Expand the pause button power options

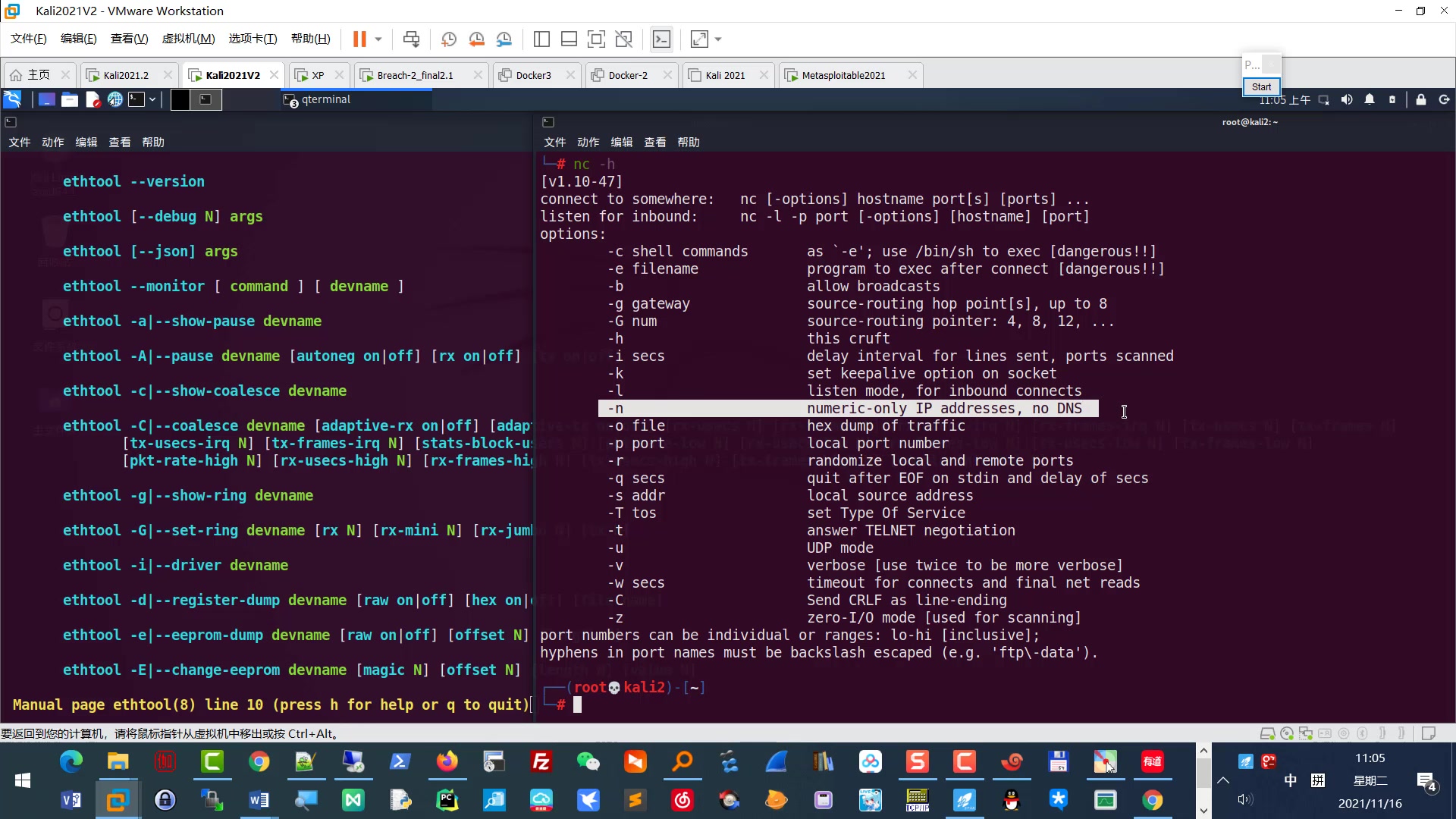point(378,39)
